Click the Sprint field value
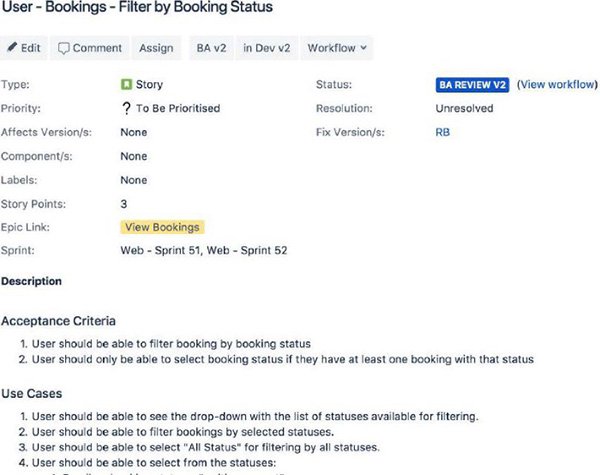This screenshot has height=475, width=600. coord(204,250)
